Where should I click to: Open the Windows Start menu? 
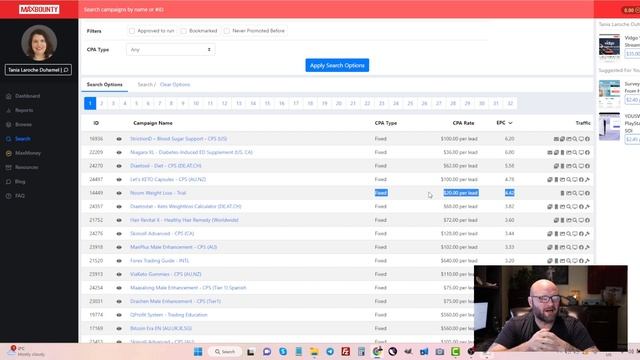click(198, 351)
